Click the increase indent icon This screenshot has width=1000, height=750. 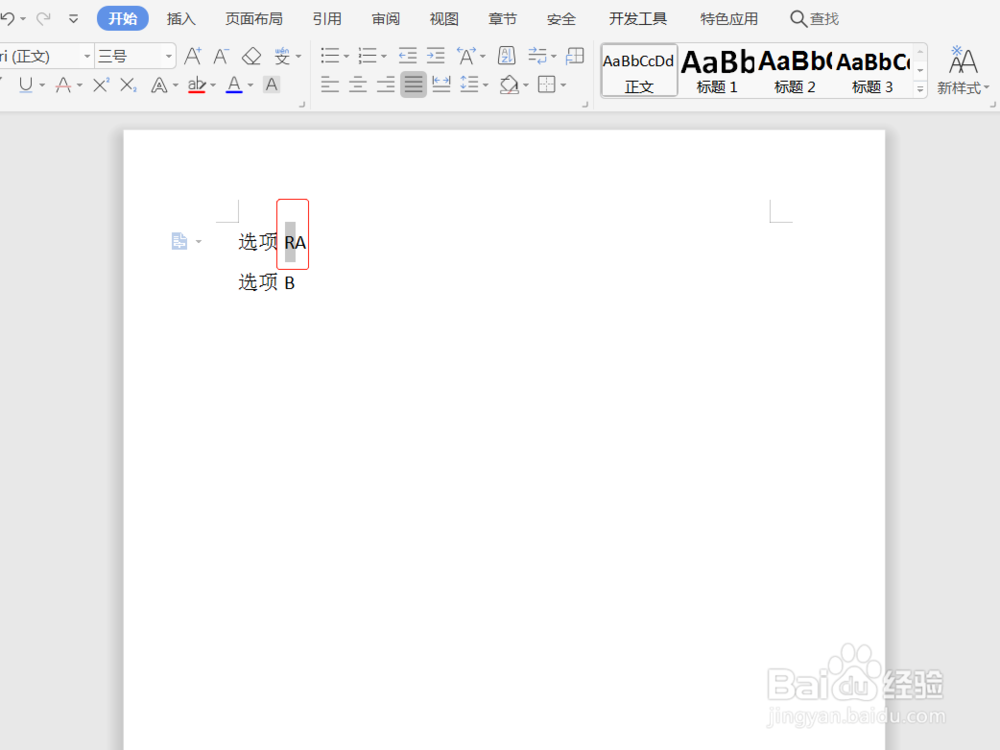[x=436, y=56]
